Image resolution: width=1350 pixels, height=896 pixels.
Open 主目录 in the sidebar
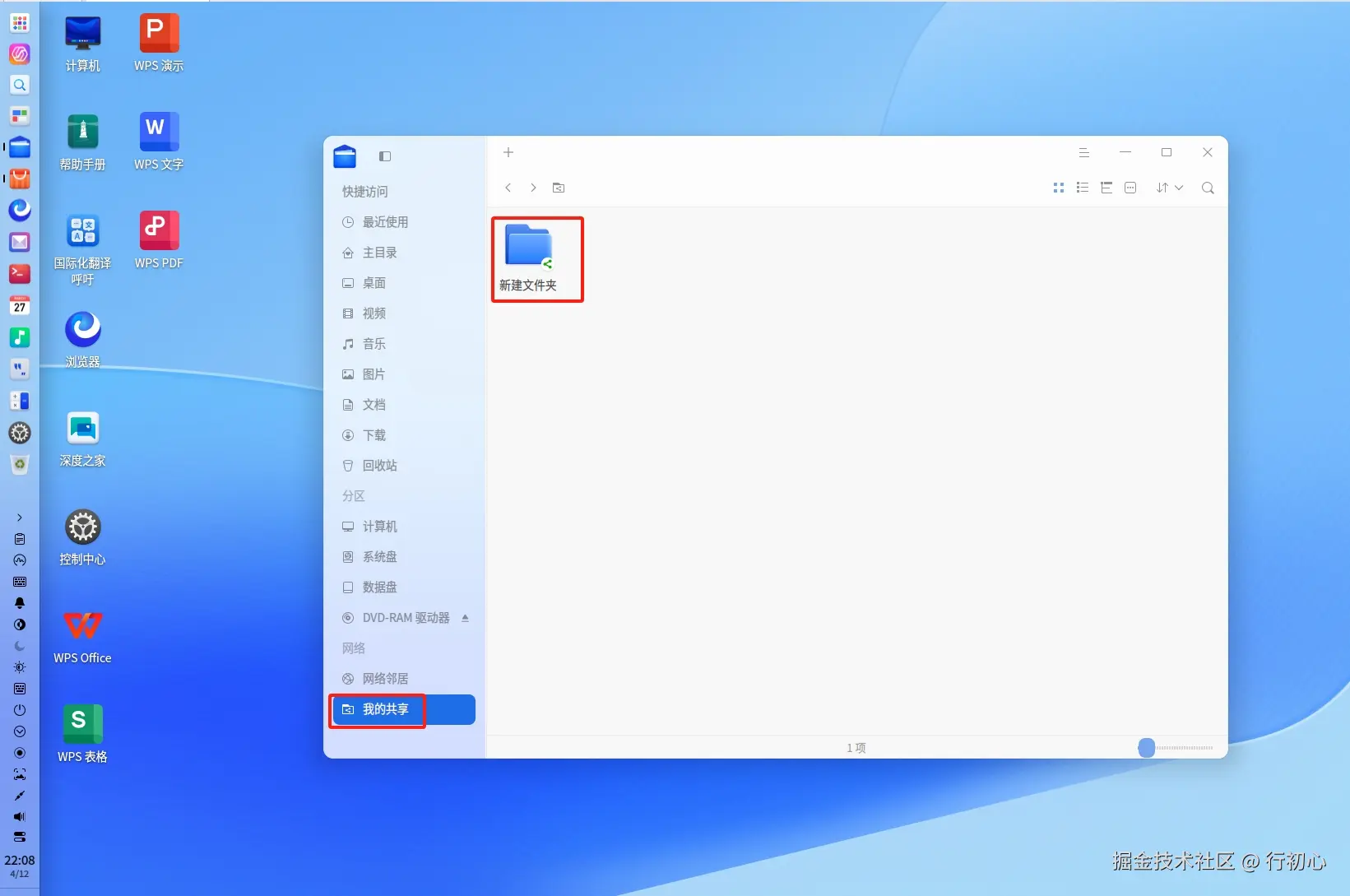pyautogui.click(x=404, y=253)
